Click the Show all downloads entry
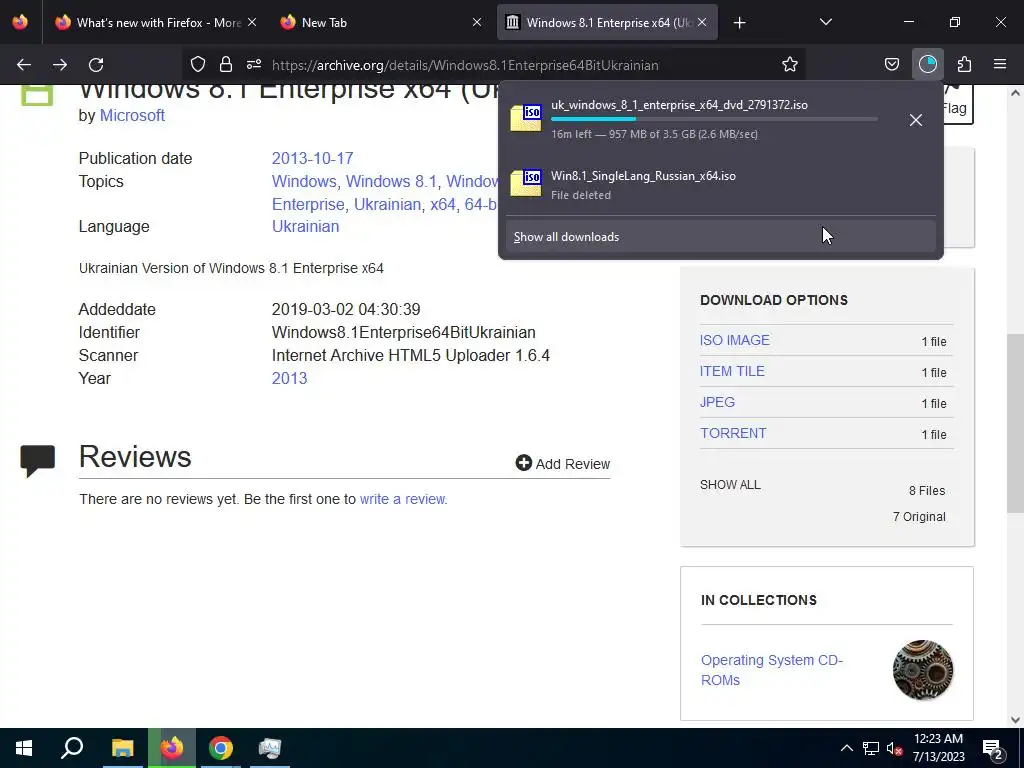The image size is (1024, 768). coord(720,236)
